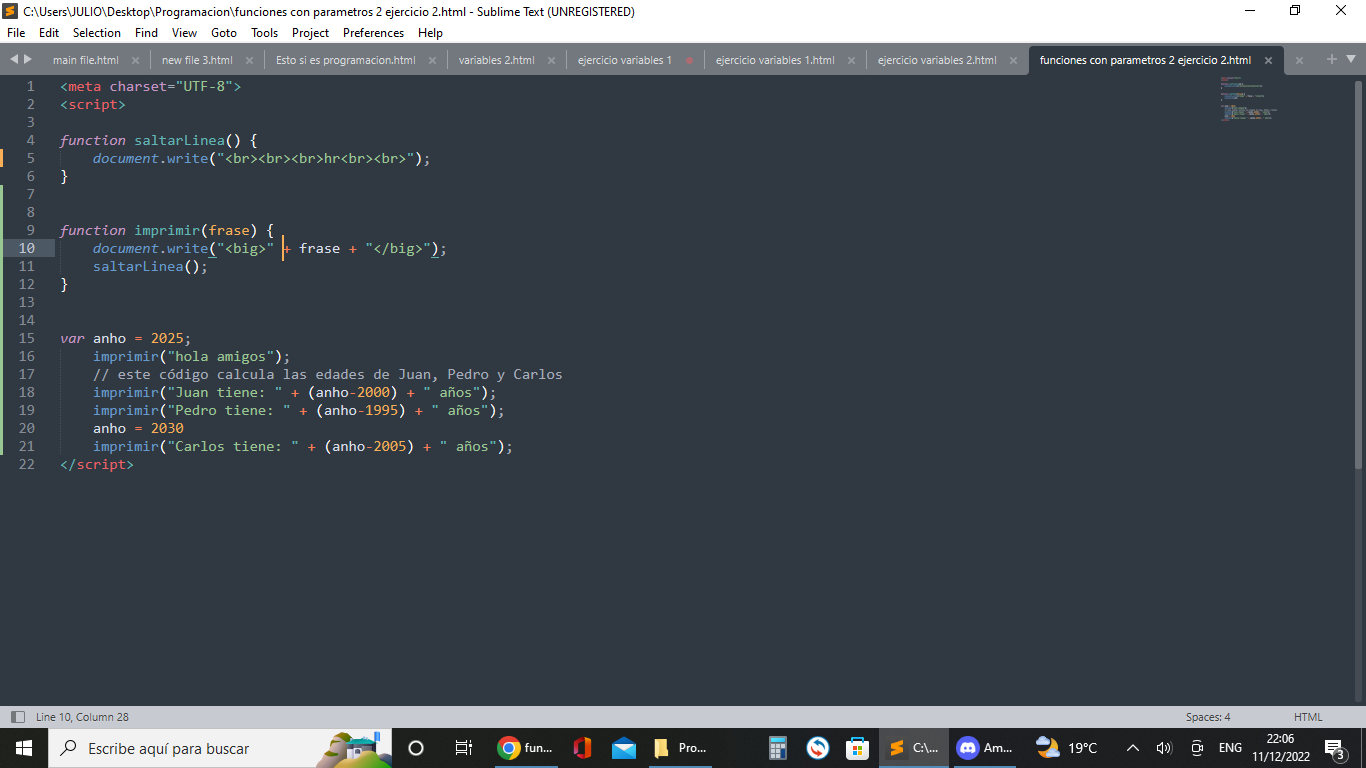Open the Calculator app on taskbar
Image resolution: width=1366 pixels, height=768 pixels.
point(777,748)
